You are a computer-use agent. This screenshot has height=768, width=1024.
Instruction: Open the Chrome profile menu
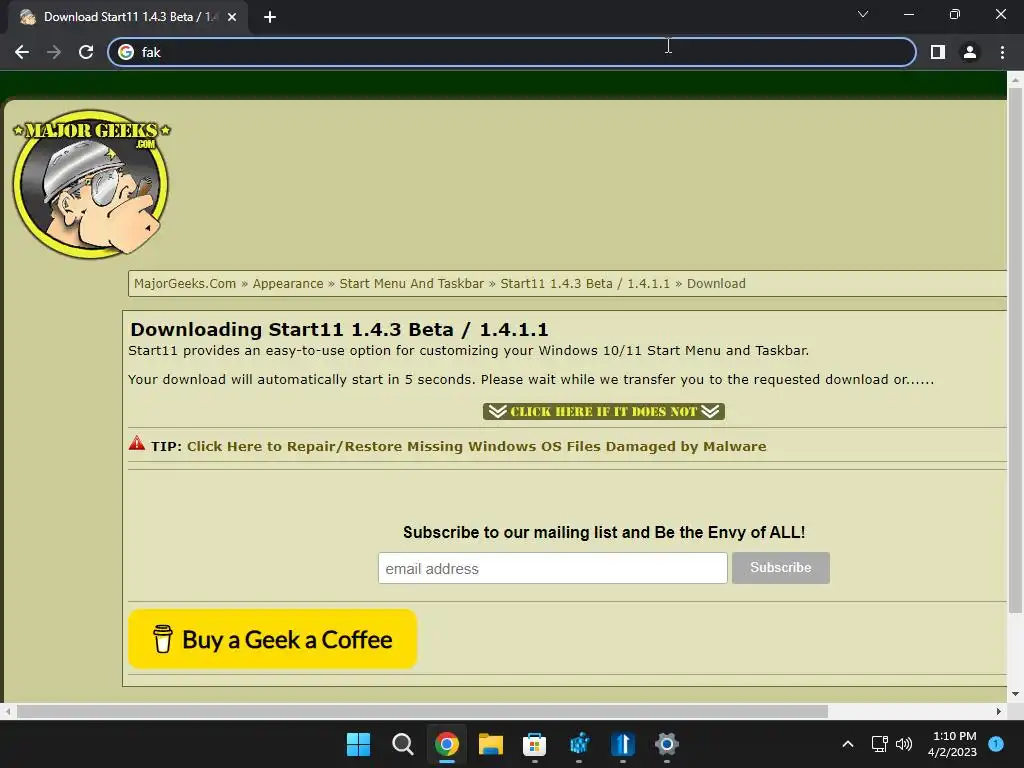click(x=970, y=52)
